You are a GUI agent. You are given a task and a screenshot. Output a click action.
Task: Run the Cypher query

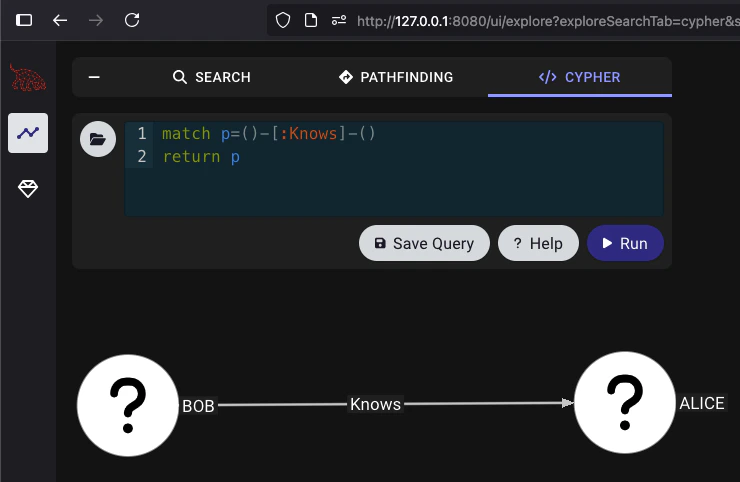625,243
